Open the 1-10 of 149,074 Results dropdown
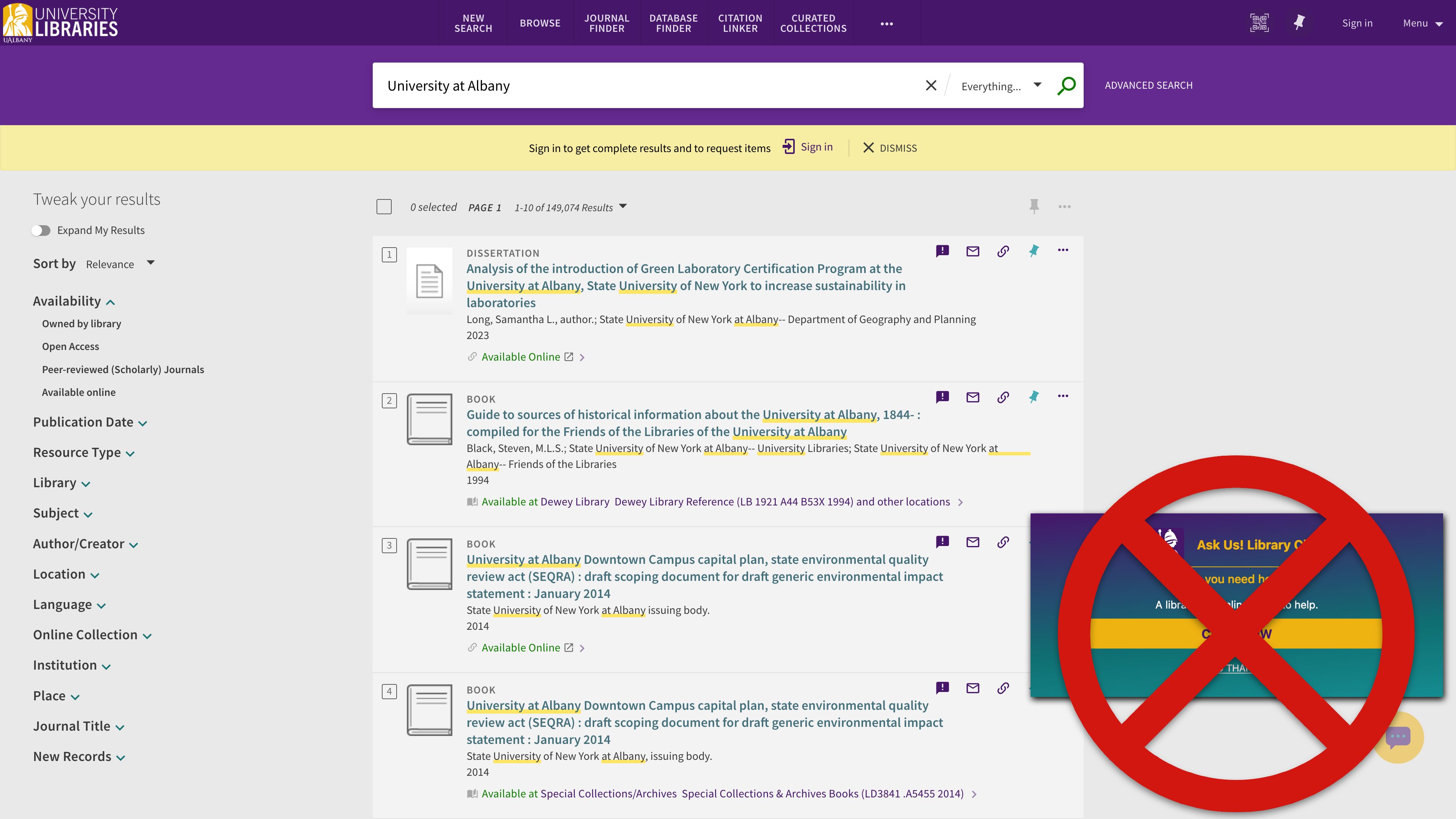This screenshot has width=1456, height=819. click(570, 207)
